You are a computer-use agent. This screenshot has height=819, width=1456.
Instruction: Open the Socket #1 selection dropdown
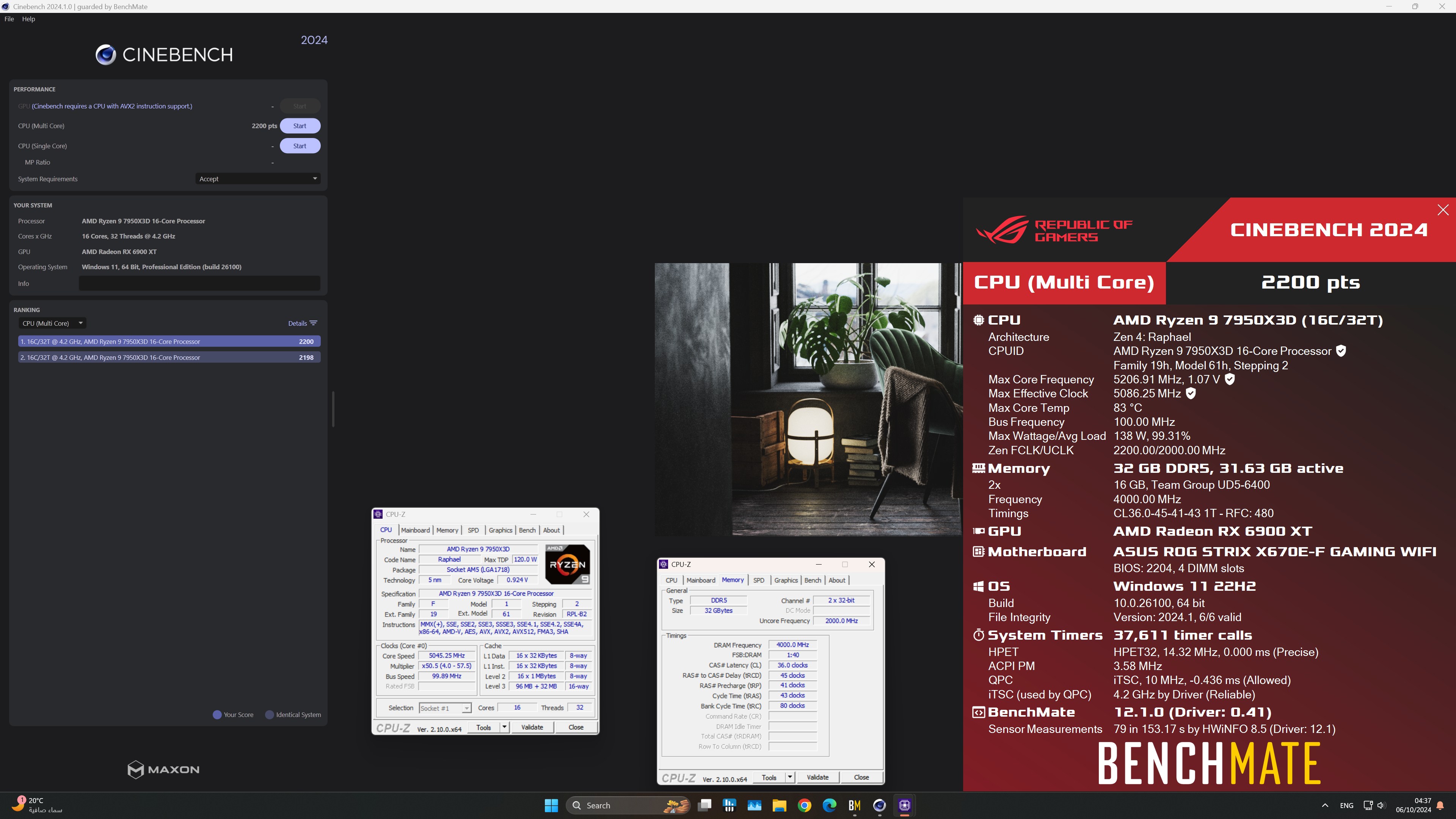pyautogui.click(x=445, y=708)
